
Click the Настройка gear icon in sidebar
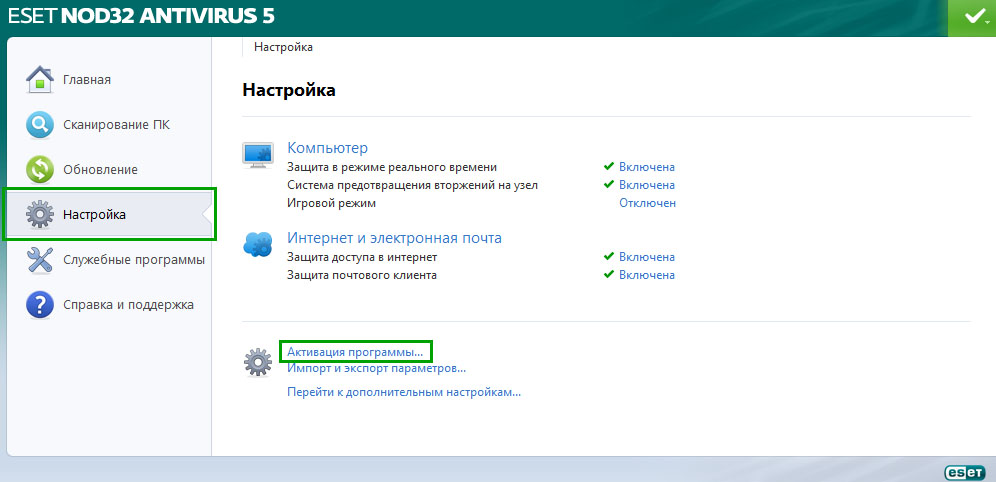(x=39, y=215)
